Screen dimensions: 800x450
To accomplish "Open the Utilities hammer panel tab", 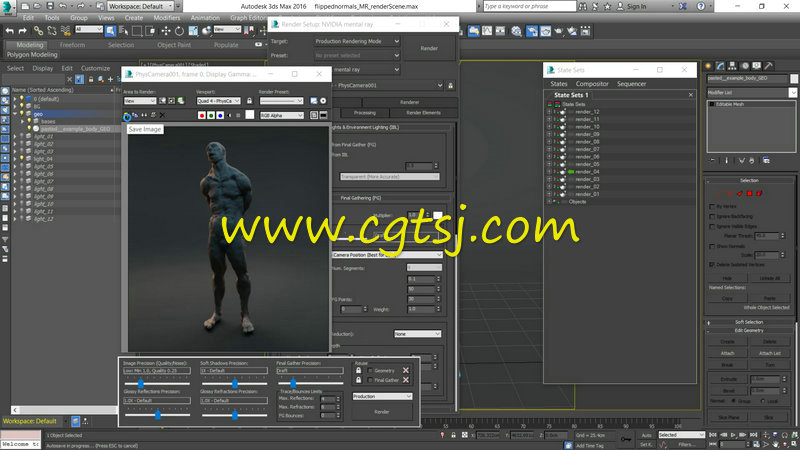I will coord(769,66).
